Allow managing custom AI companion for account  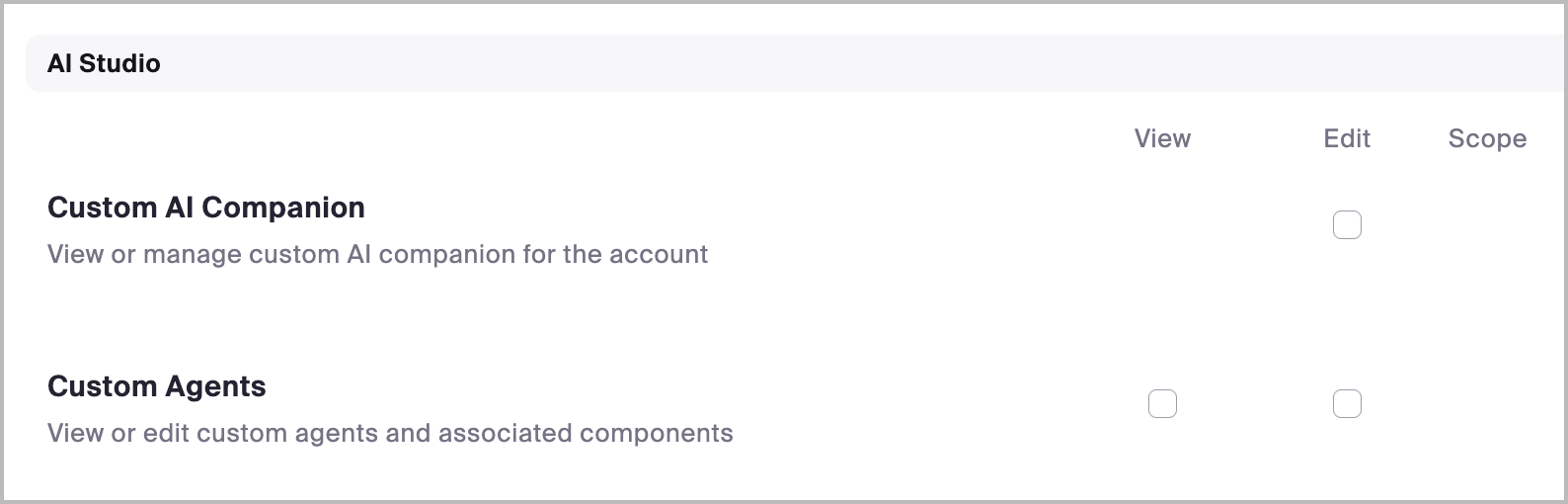[x=1347, y=225]
